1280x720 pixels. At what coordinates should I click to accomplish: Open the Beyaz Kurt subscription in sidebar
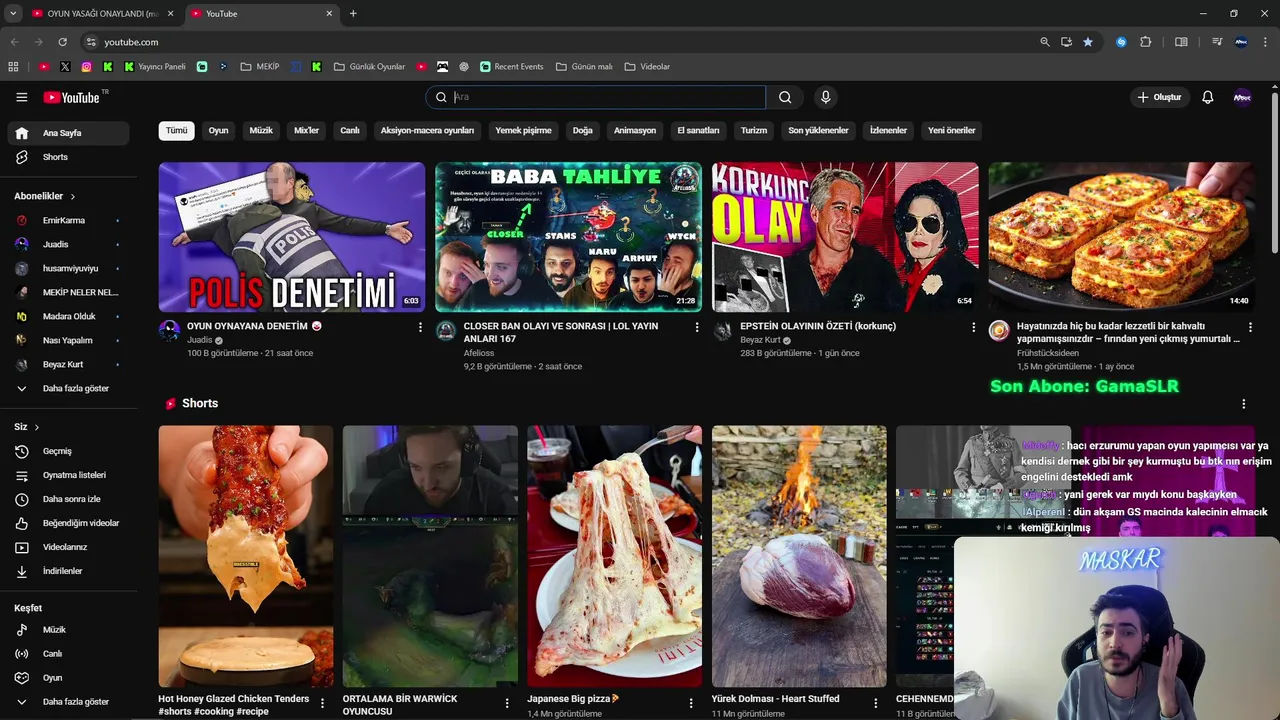[68, 364]
